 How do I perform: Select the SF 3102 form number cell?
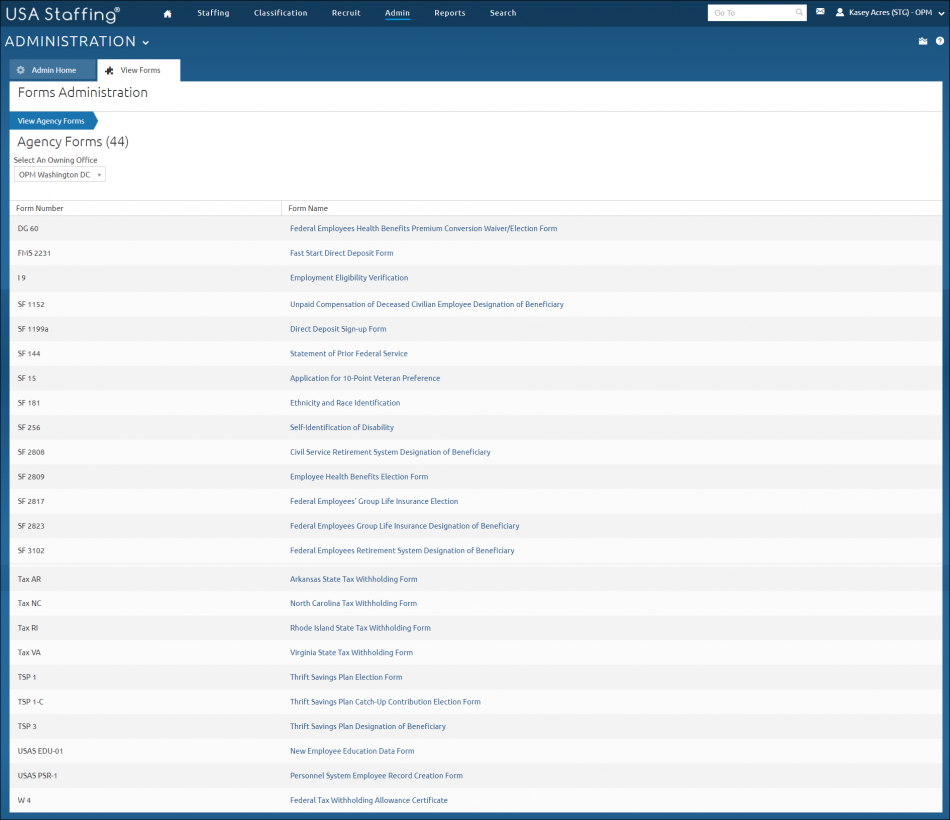(x=31, y=551)
